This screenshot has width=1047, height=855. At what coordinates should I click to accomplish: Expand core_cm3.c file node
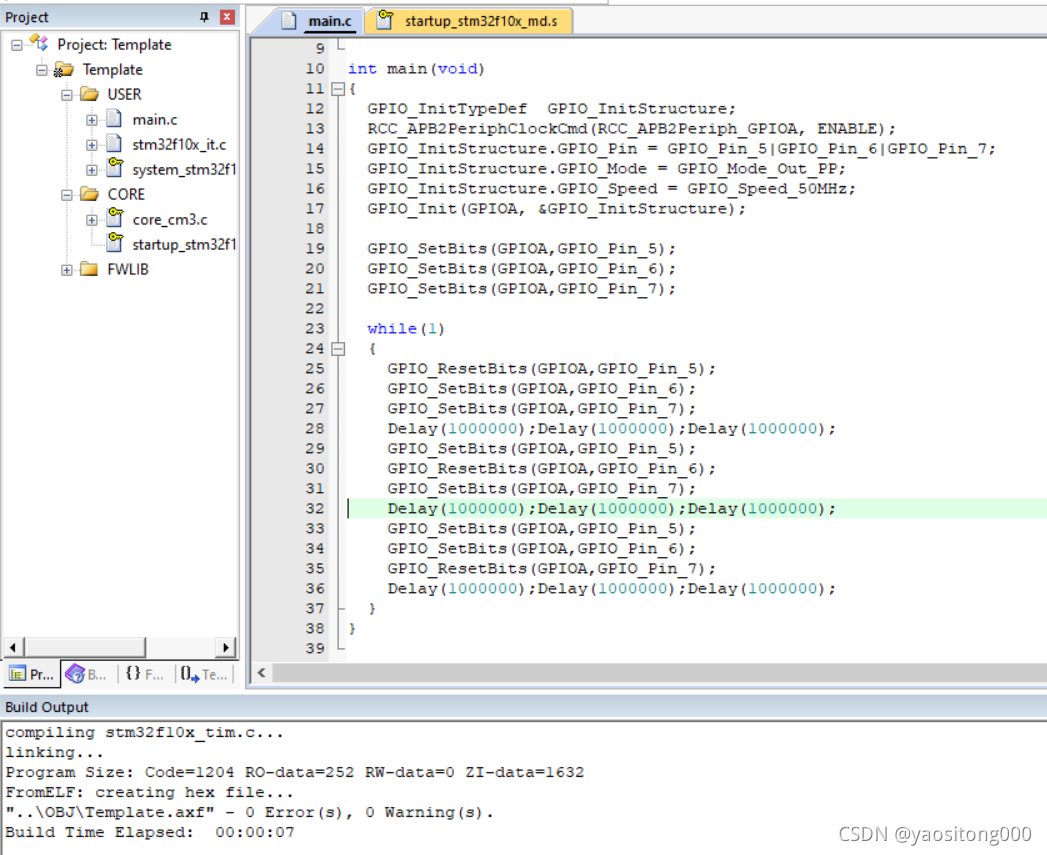coord(91,220)
